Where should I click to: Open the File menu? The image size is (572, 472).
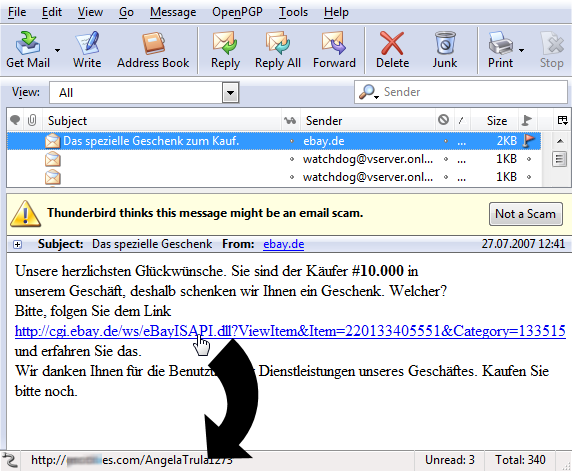coord(17,12)
